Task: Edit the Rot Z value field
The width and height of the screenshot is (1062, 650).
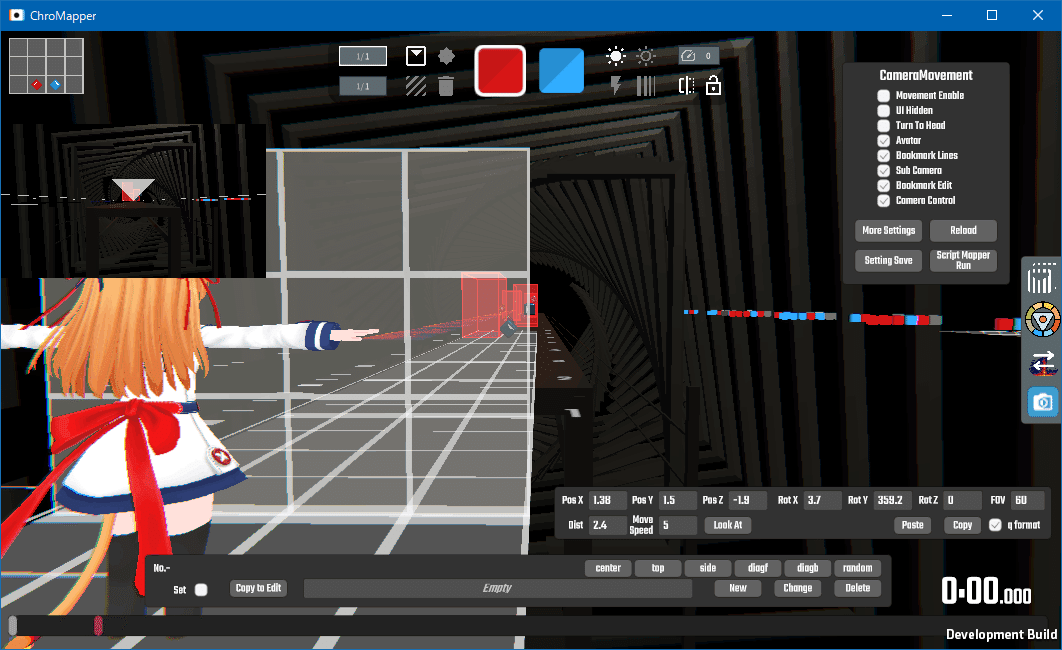Action: 962,500
